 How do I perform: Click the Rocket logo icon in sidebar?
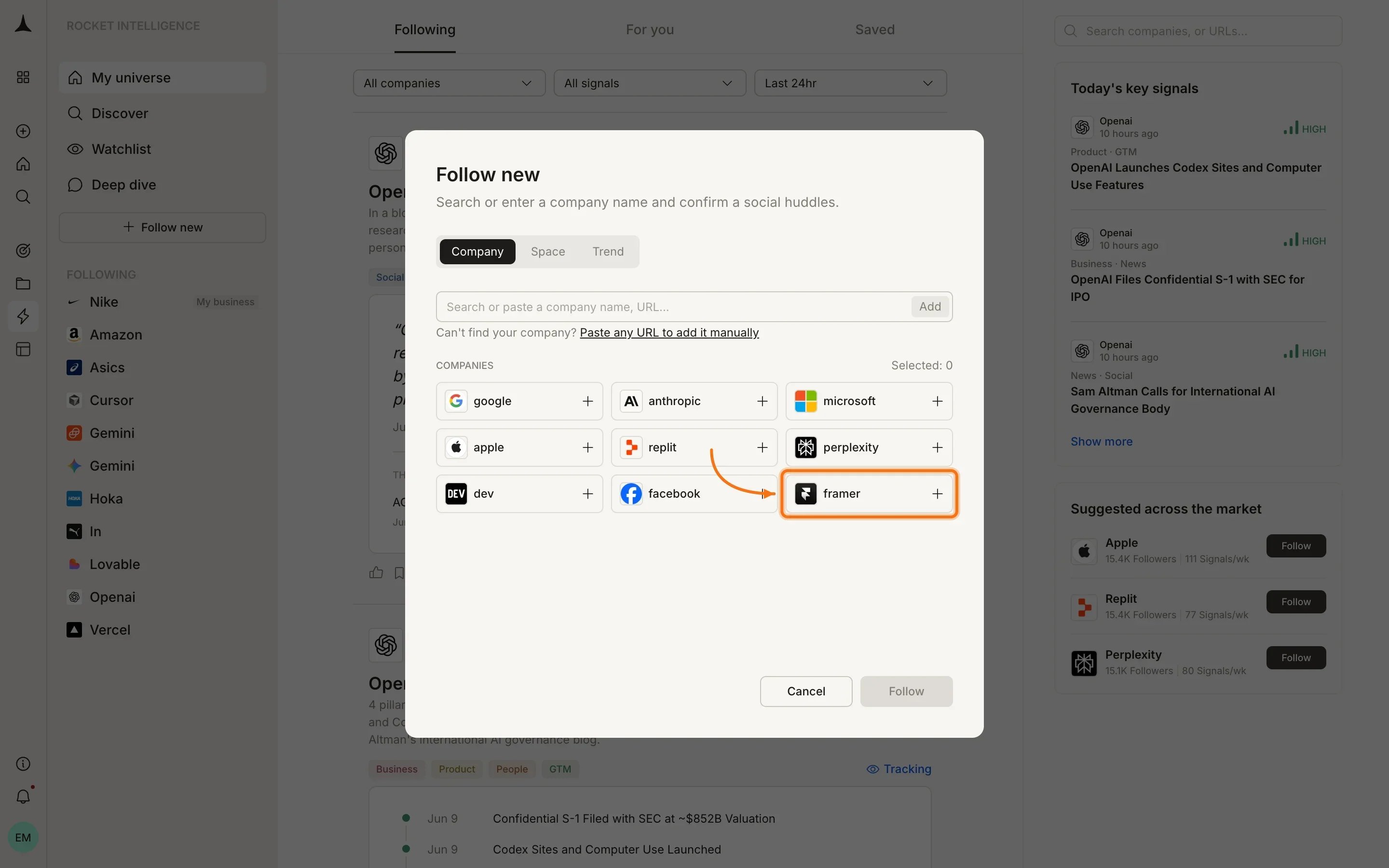coord(23,24)
